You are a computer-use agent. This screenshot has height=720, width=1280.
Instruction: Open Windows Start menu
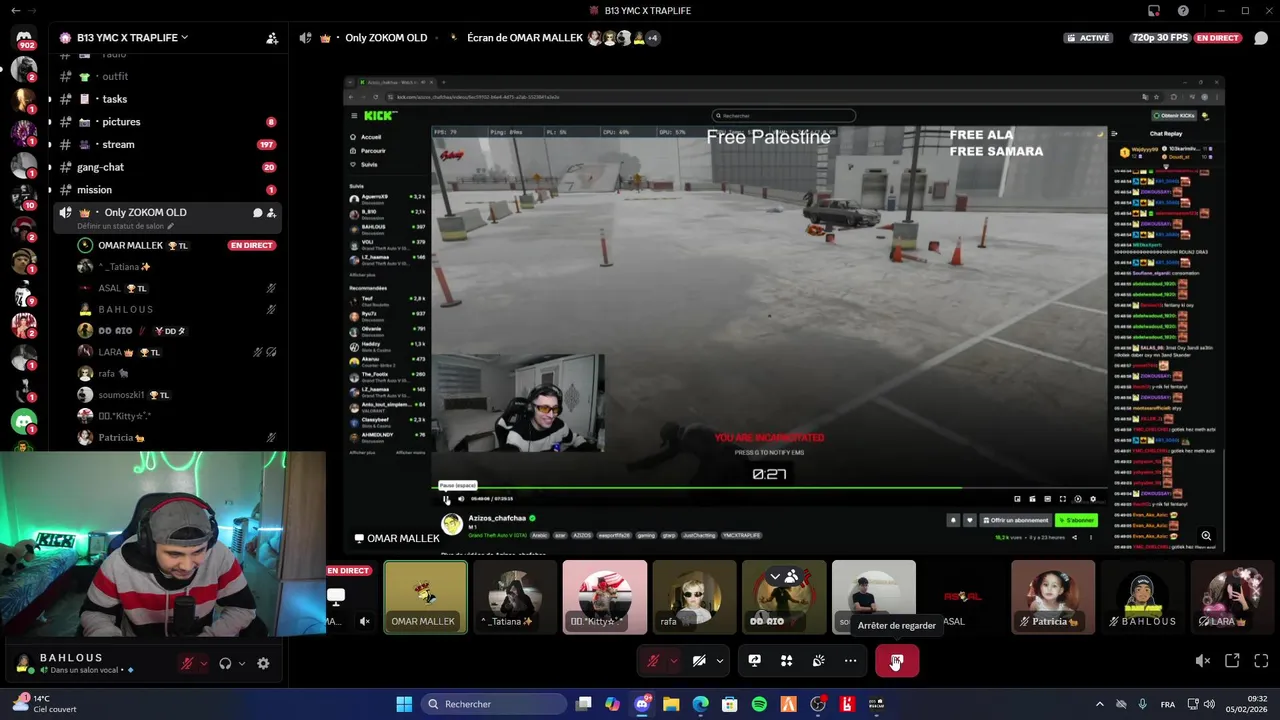404,704
